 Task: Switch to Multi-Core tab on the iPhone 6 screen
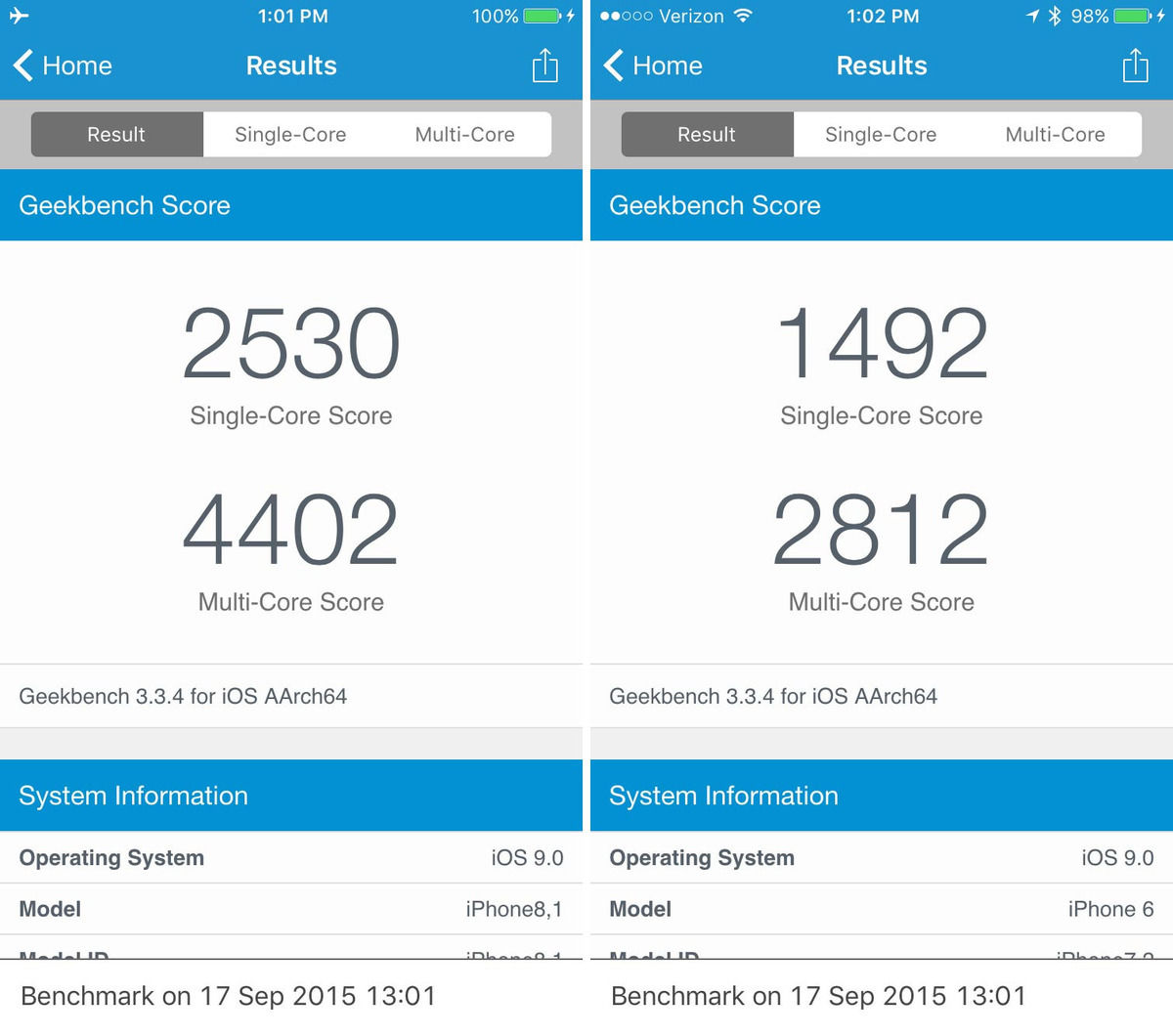(1055, 134)
